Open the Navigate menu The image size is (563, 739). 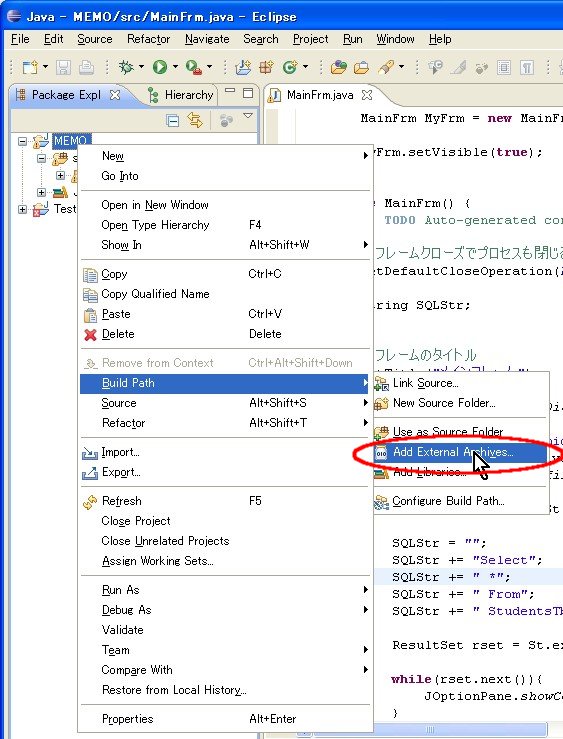coord(207,39)
